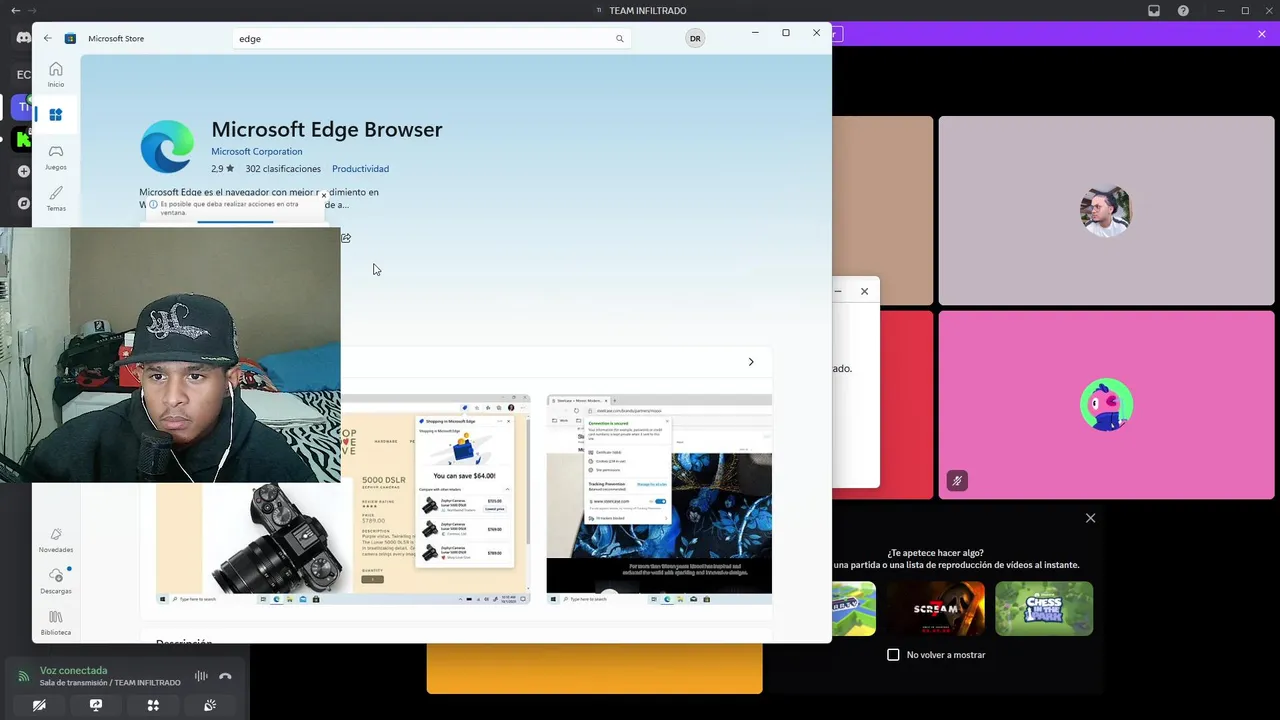Open Biblioteca in Store sidebar
This screenshot has height=720, width=1280.
pyautogui.click(x=56, y=622)
